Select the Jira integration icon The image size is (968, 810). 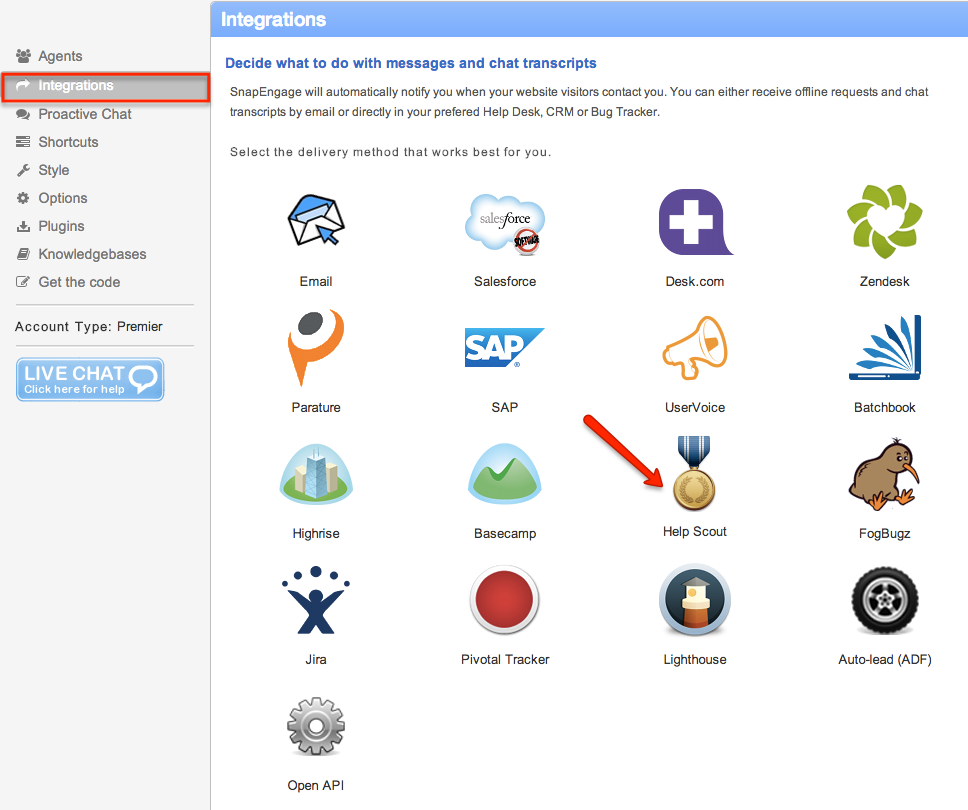click(316, 600)
